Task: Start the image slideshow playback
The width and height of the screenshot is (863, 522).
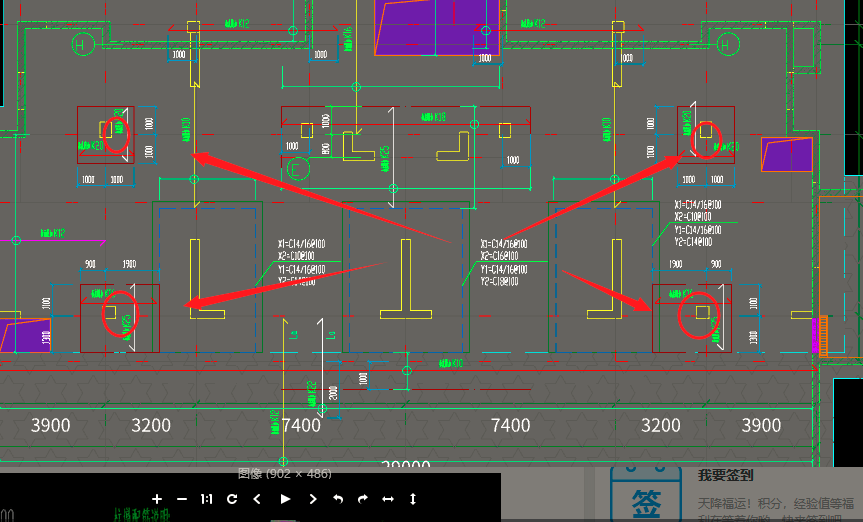Action: (285, 499)
